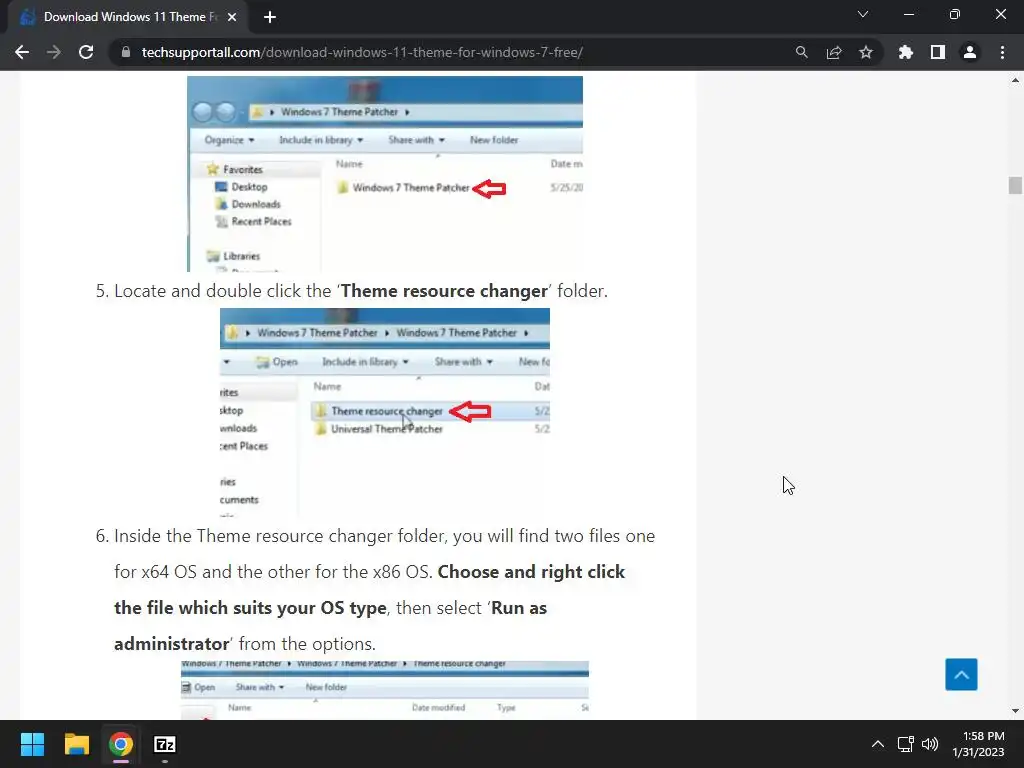This screenshot has width=1024, height=768.
Task: Toggle the browser side panel
Action: tap(938, 52)
